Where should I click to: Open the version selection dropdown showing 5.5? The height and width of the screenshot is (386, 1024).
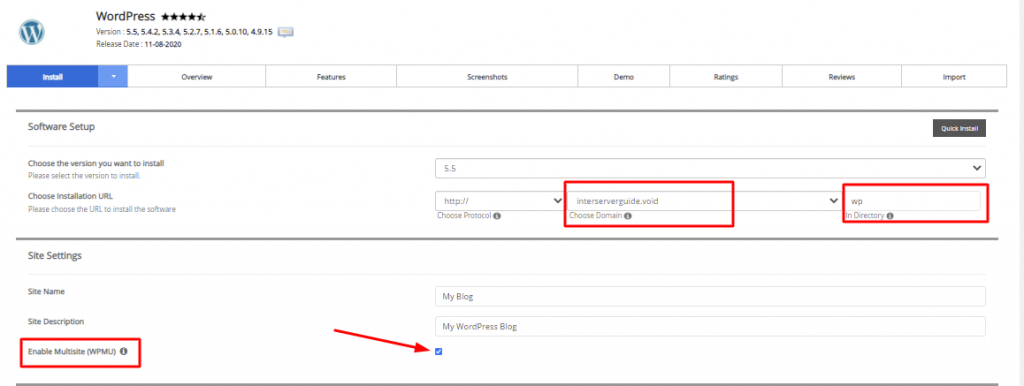[710, 168]
